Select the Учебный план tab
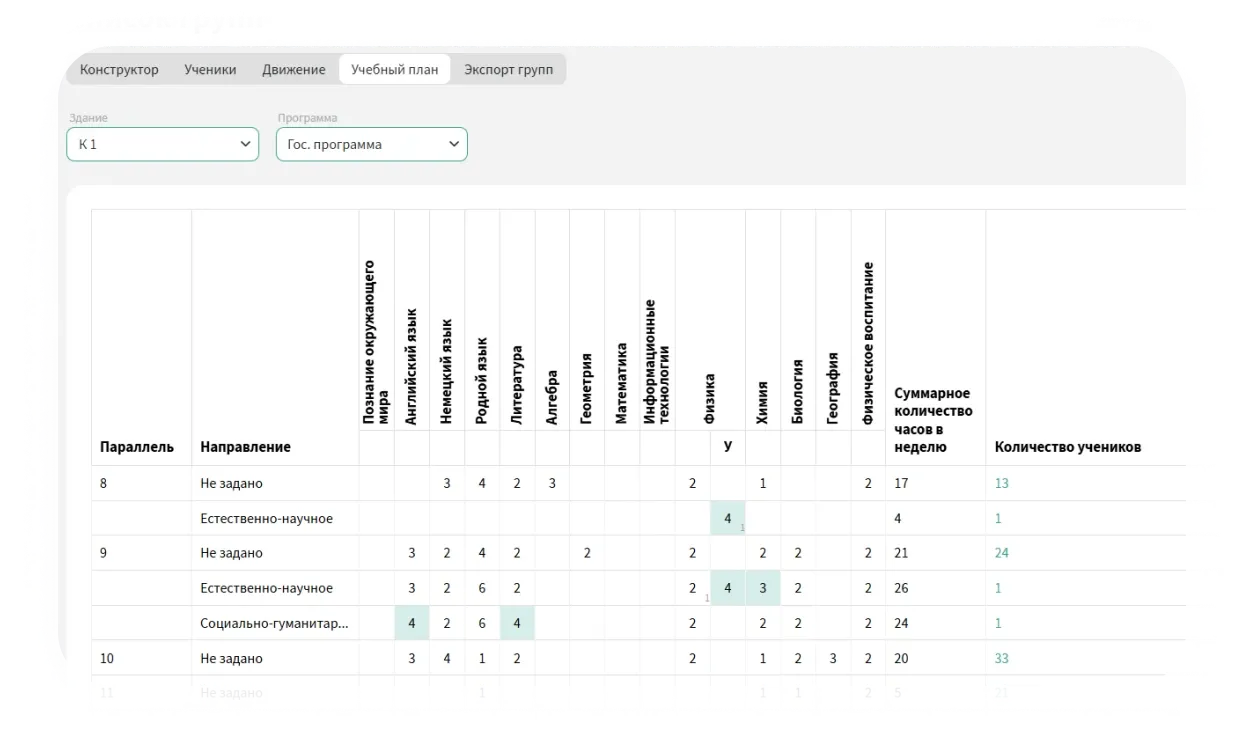This screenshot has height=753, width=1242. (394, 70)
